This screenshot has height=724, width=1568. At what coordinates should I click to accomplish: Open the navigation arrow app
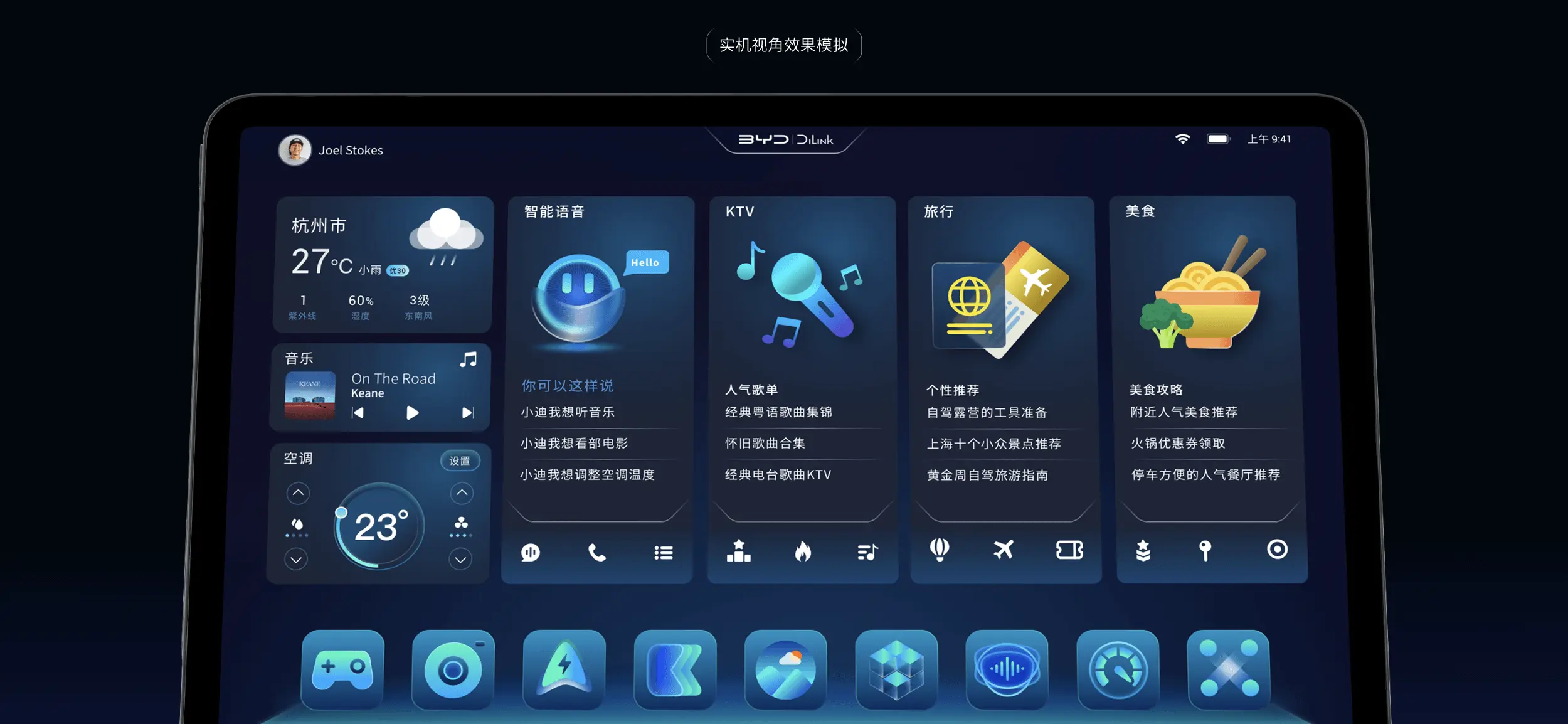(564, 669)
